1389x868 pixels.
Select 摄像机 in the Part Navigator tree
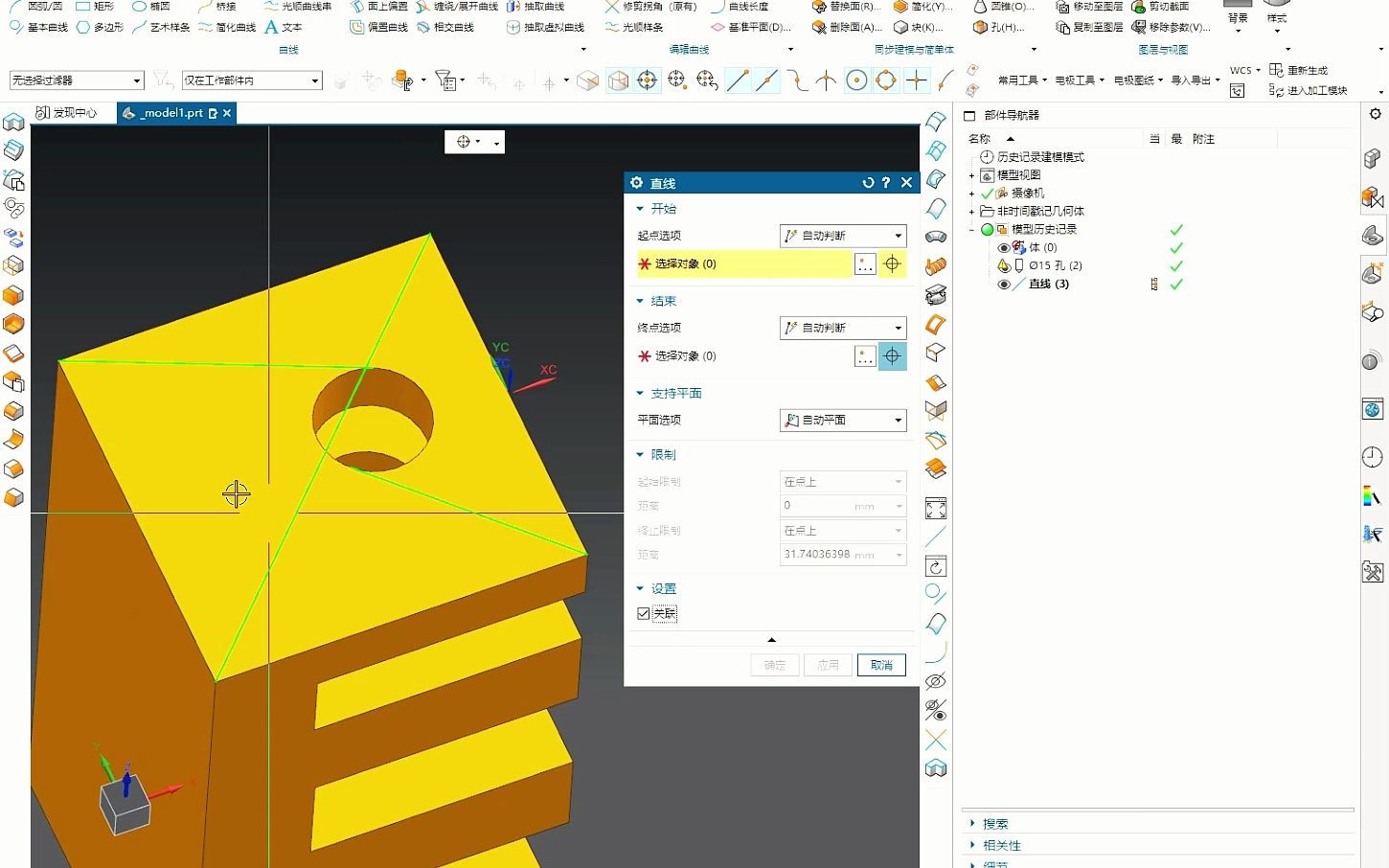click(x=1025, y=193)
